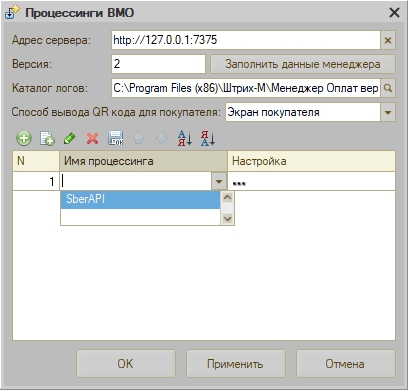Click the N column header
Viewport: 408px width, 390px height.
[36, 161]
